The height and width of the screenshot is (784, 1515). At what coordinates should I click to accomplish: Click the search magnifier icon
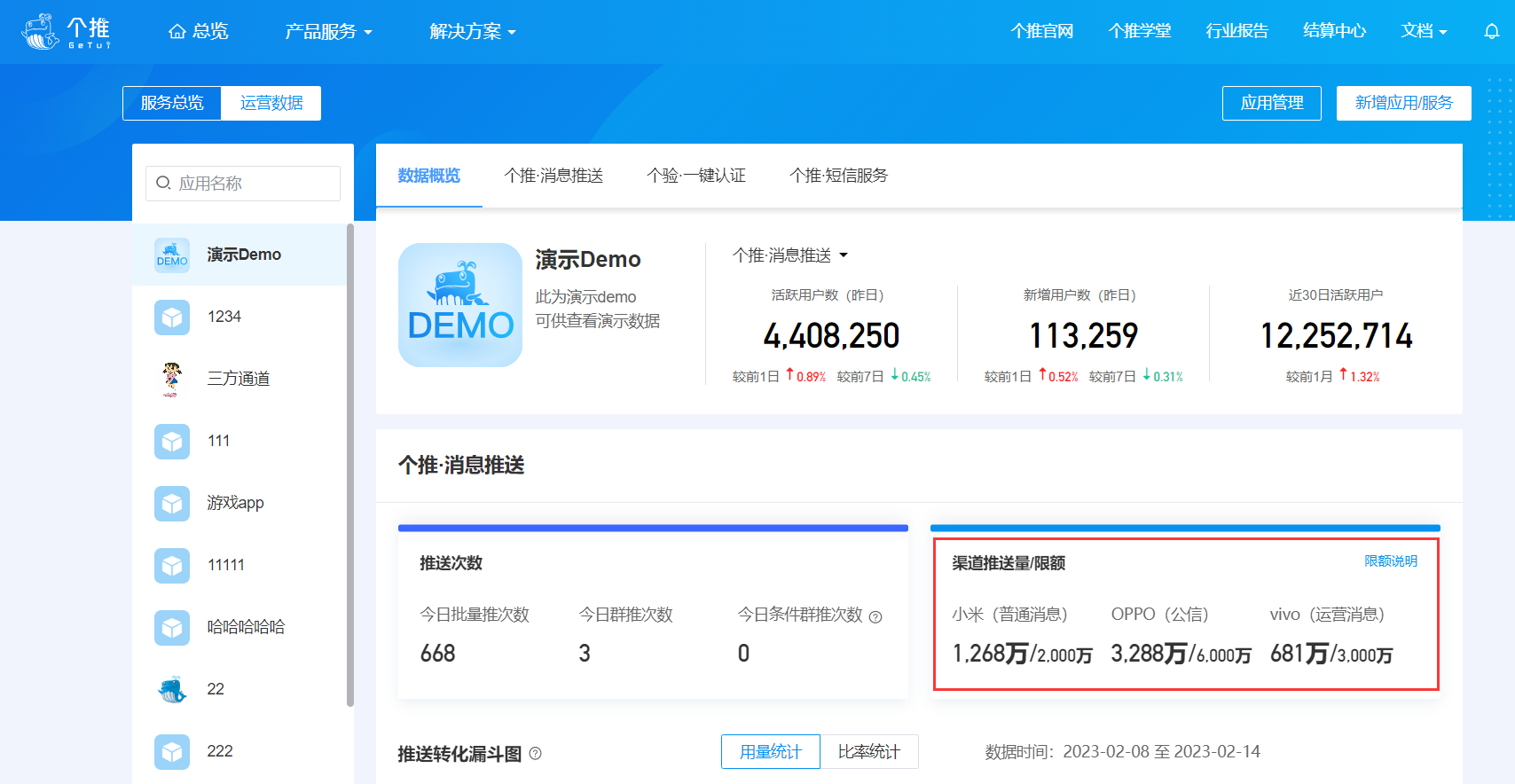click(x=163, y=183)
